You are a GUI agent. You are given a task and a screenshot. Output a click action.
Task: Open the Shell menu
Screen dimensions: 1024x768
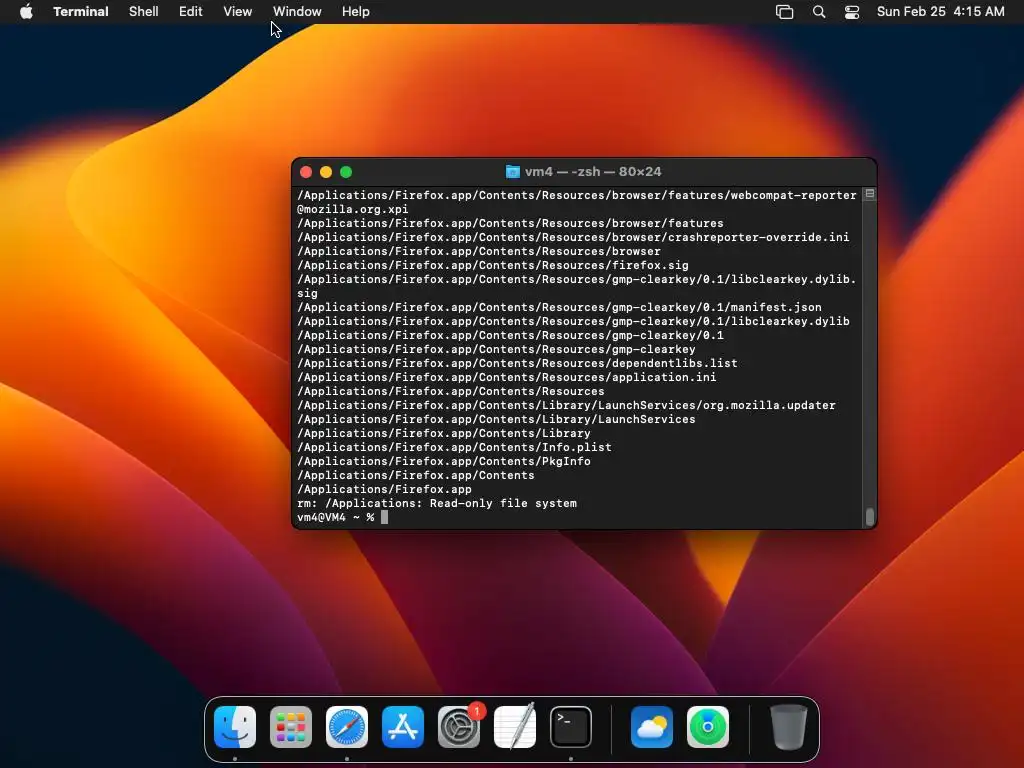(x=144, y=12)
